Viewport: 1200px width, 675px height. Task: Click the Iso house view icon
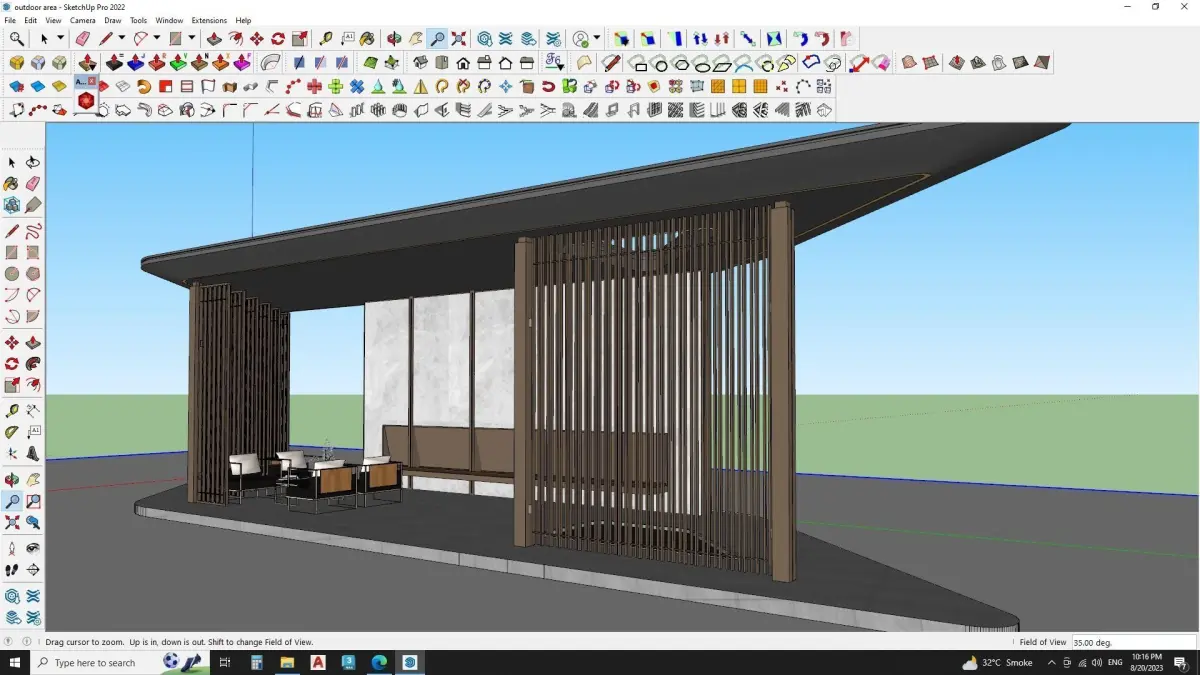(420, 62)
